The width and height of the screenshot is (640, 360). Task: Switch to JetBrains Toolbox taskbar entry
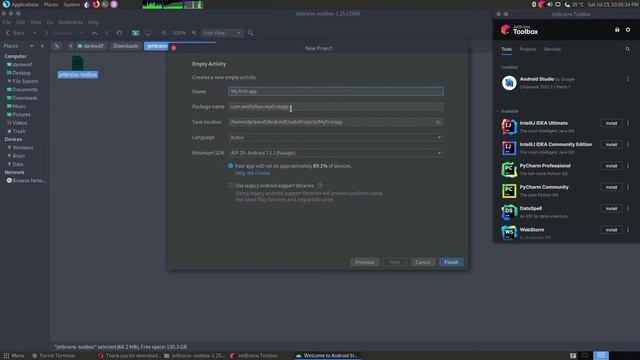click(254, 356)
